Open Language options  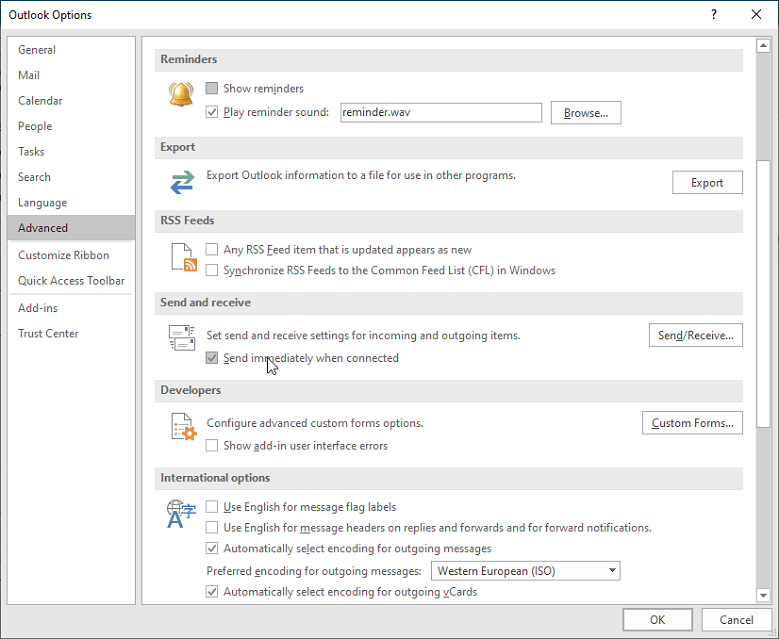71,203
